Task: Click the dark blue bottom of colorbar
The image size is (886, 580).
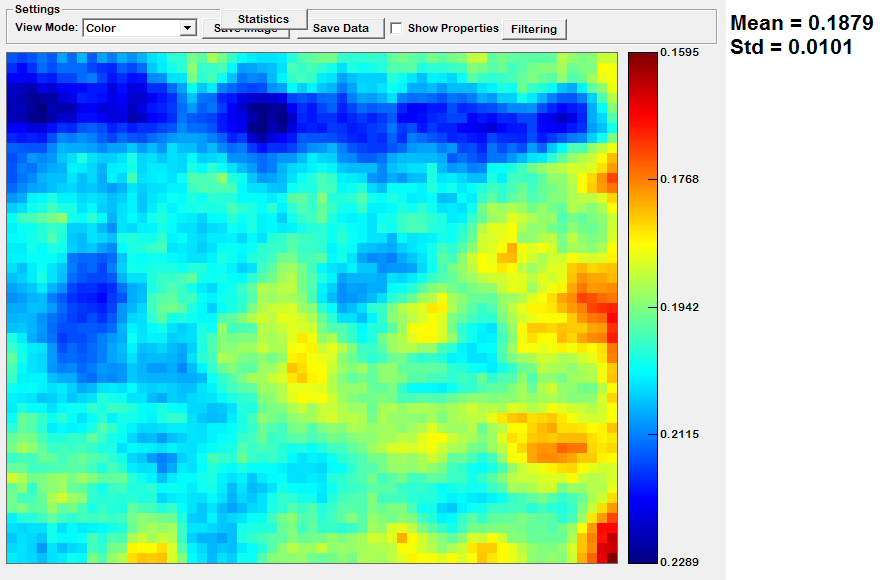Action: click(x=642, y=556)
